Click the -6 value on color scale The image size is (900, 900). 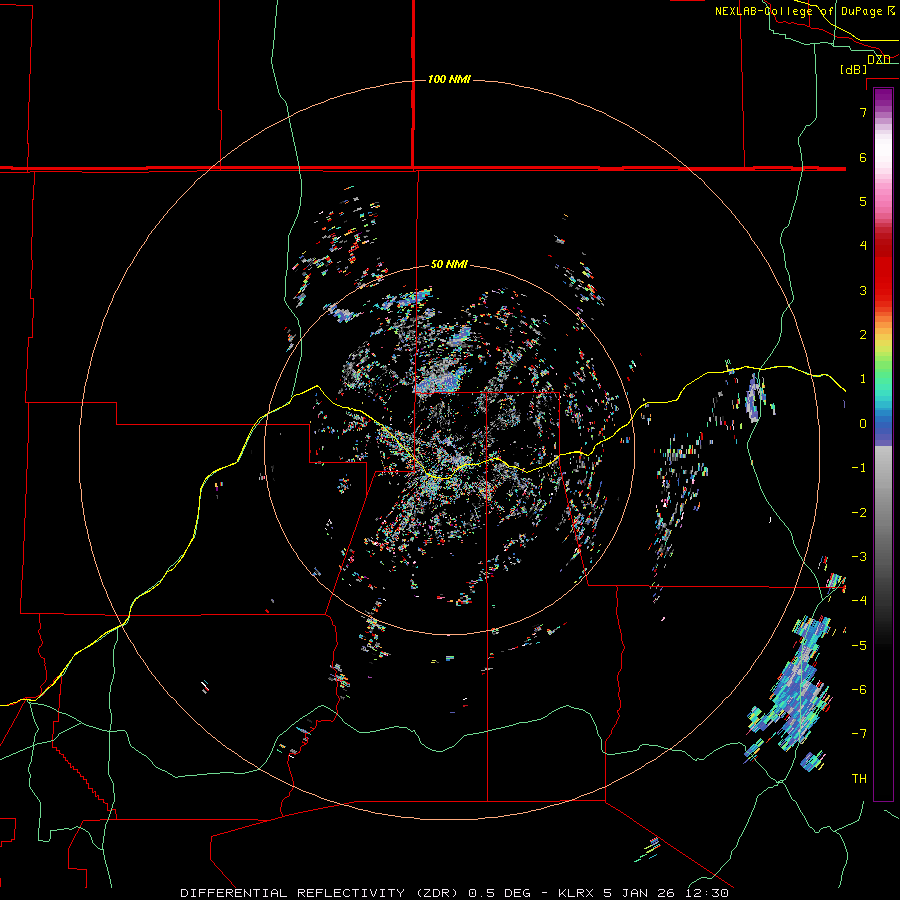[x=859, y=690]
